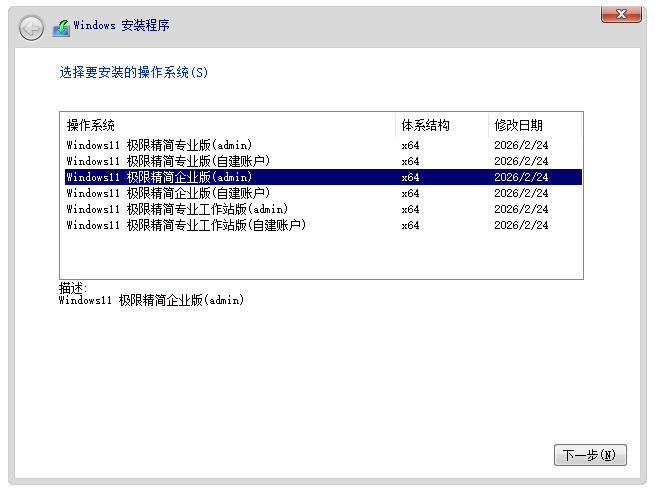Select highlighted Windows11 极限精简企业版(admin) row
The image size is (655, 494).
[x=159, y=177]
